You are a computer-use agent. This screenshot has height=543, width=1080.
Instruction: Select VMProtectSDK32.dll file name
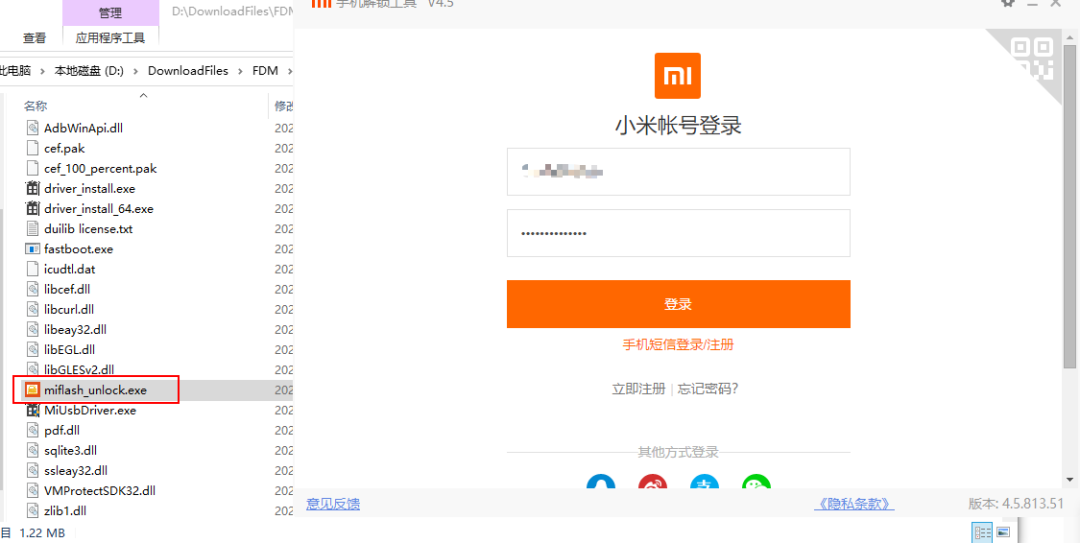point(100,491)
